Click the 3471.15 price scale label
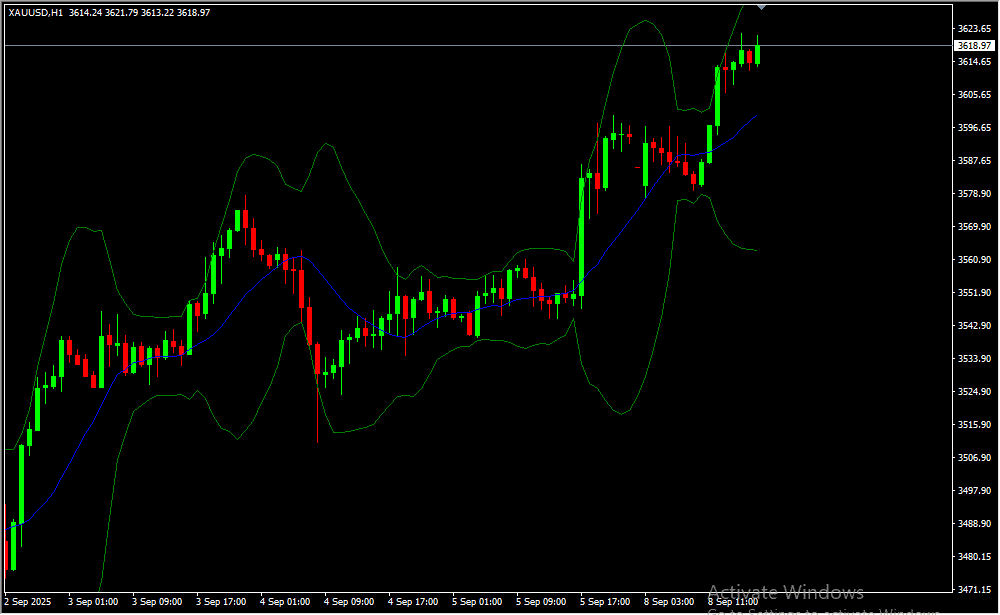The width and height of the screenshot is (1000, 615). click(973, 590)
